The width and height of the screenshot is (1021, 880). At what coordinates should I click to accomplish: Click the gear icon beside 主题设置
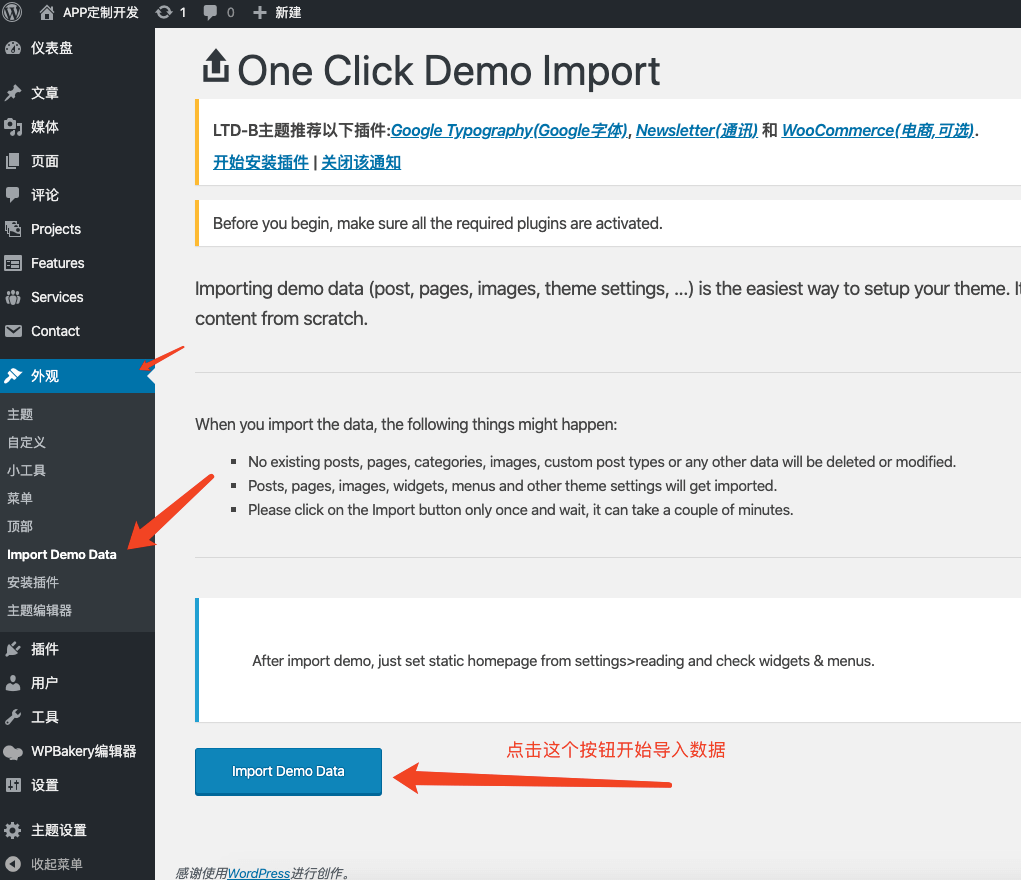(13, 830)
